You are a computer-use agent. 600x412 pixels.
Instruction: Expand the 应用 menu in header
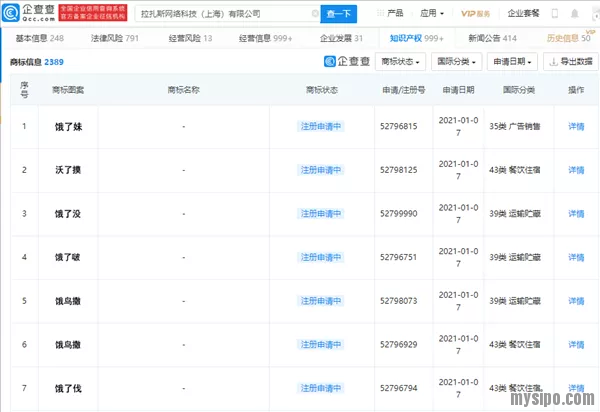click(432, 14)
